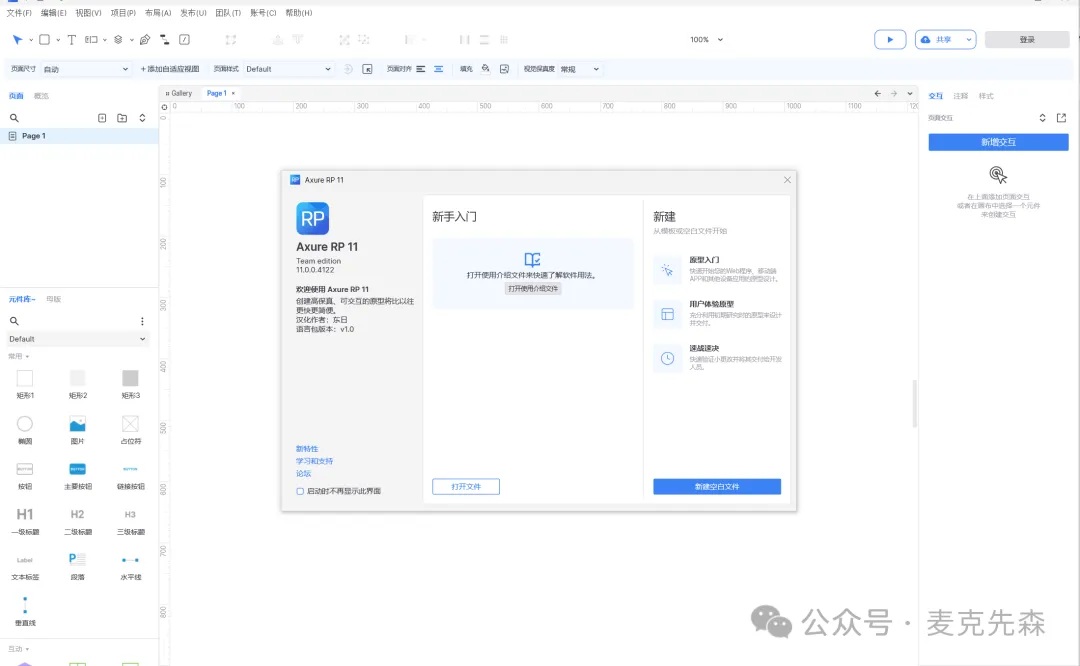The width and height of the screenshot is (1080, 666).
Task: Click 打开使用介绍文件 button
Action: (x=532, y=289)
